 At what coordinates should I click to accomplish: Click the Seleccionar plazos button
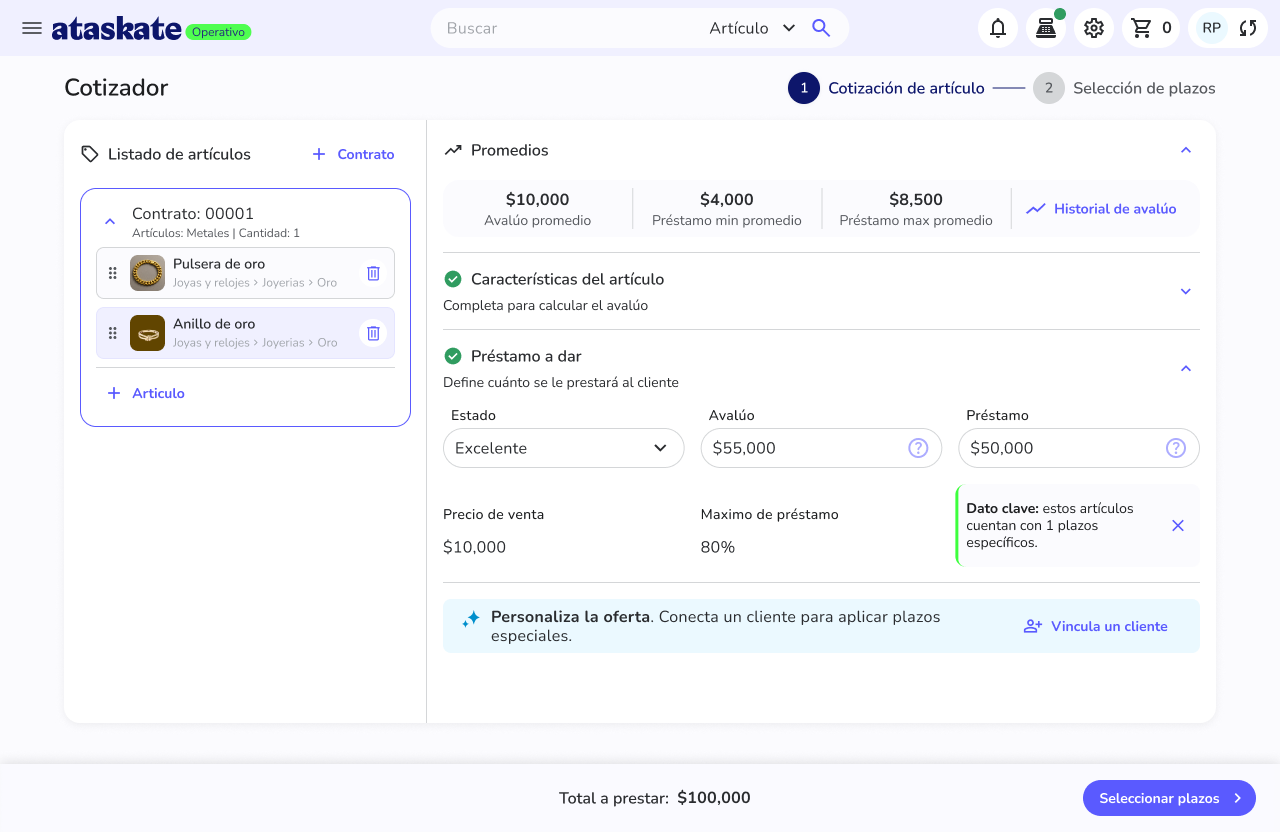(x=1169, y=798)
